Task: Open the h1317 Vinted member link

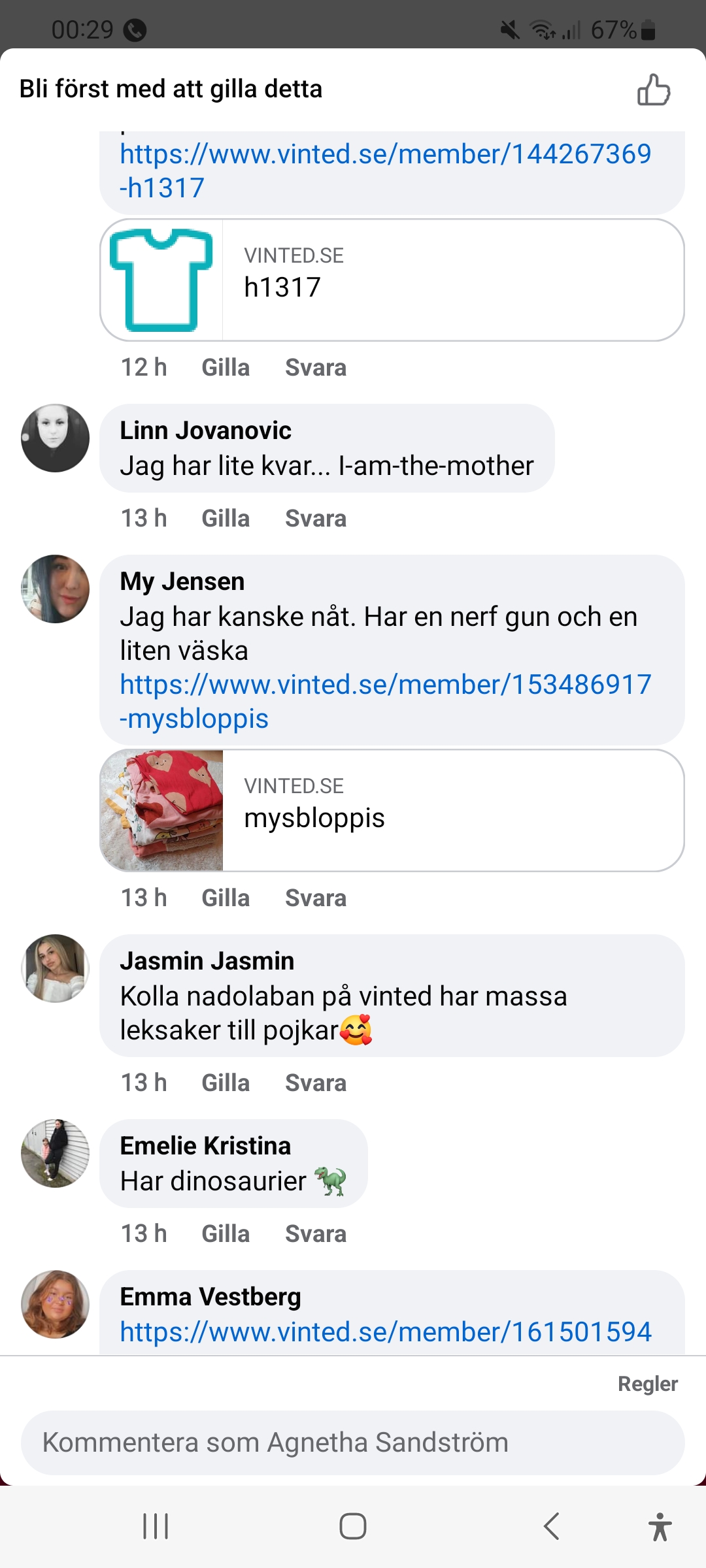Action: point(385,171)
